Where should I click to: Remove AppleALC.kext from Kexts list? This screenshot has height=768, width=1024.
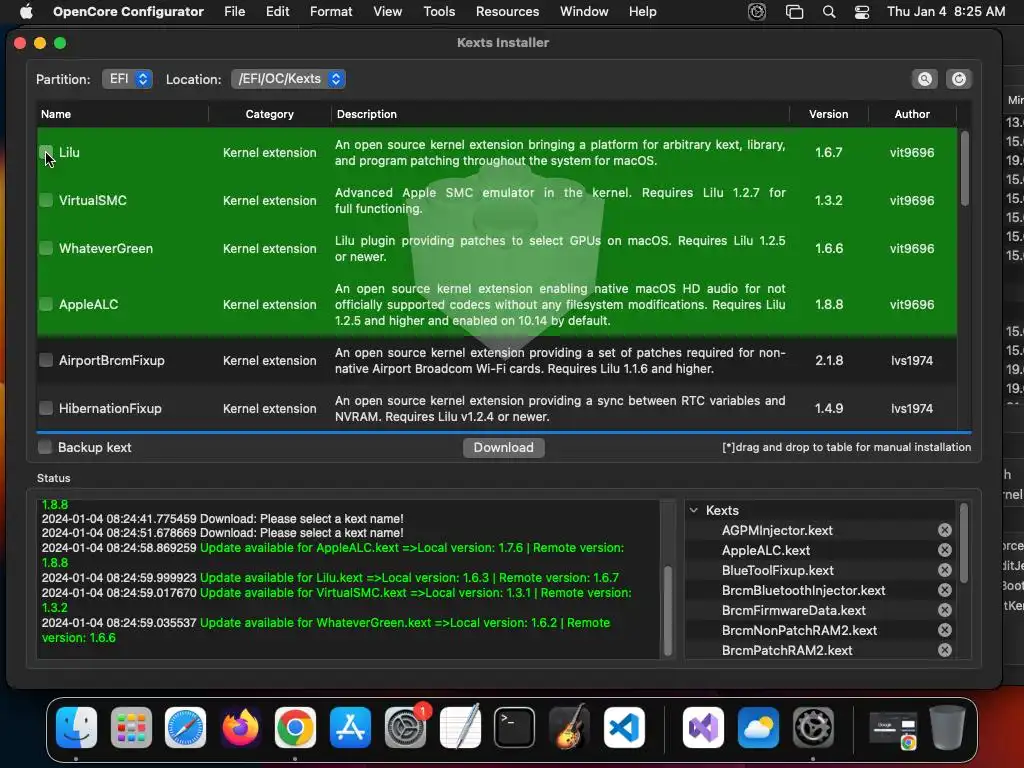944,551
